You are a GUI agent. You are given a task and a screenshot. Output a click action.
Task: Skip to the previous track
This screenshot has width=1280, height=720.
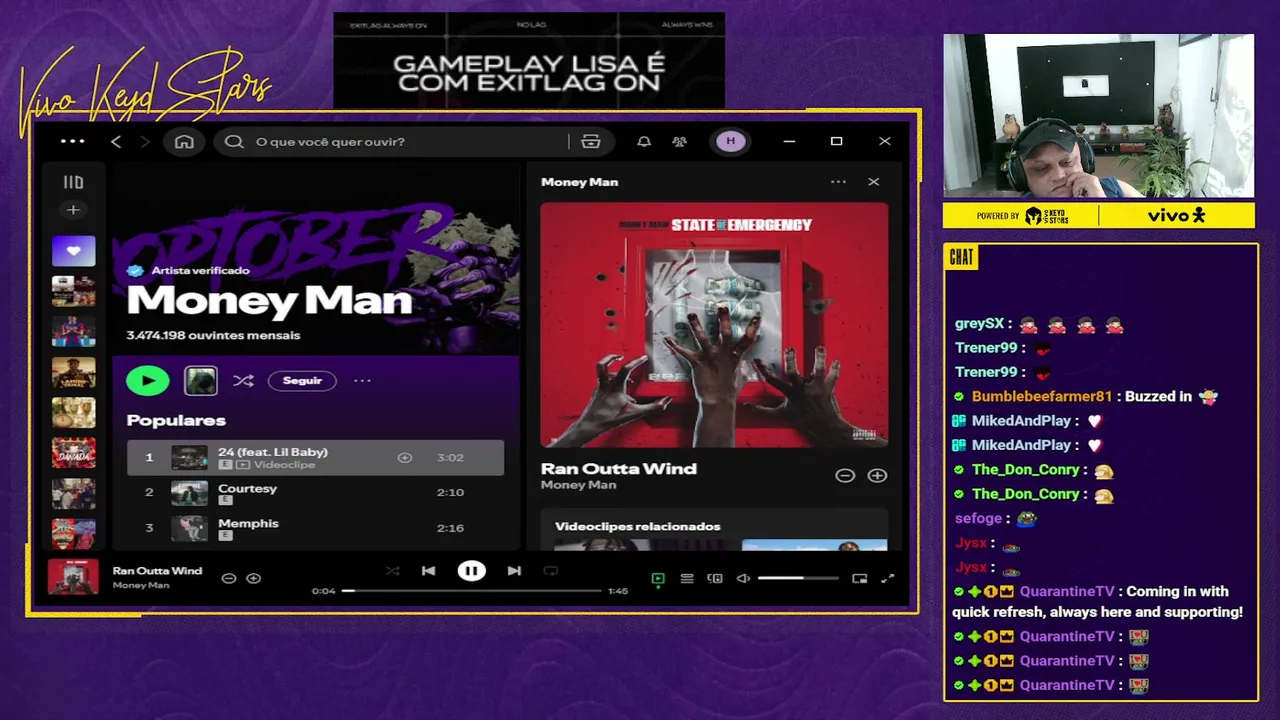pos(428,571)
